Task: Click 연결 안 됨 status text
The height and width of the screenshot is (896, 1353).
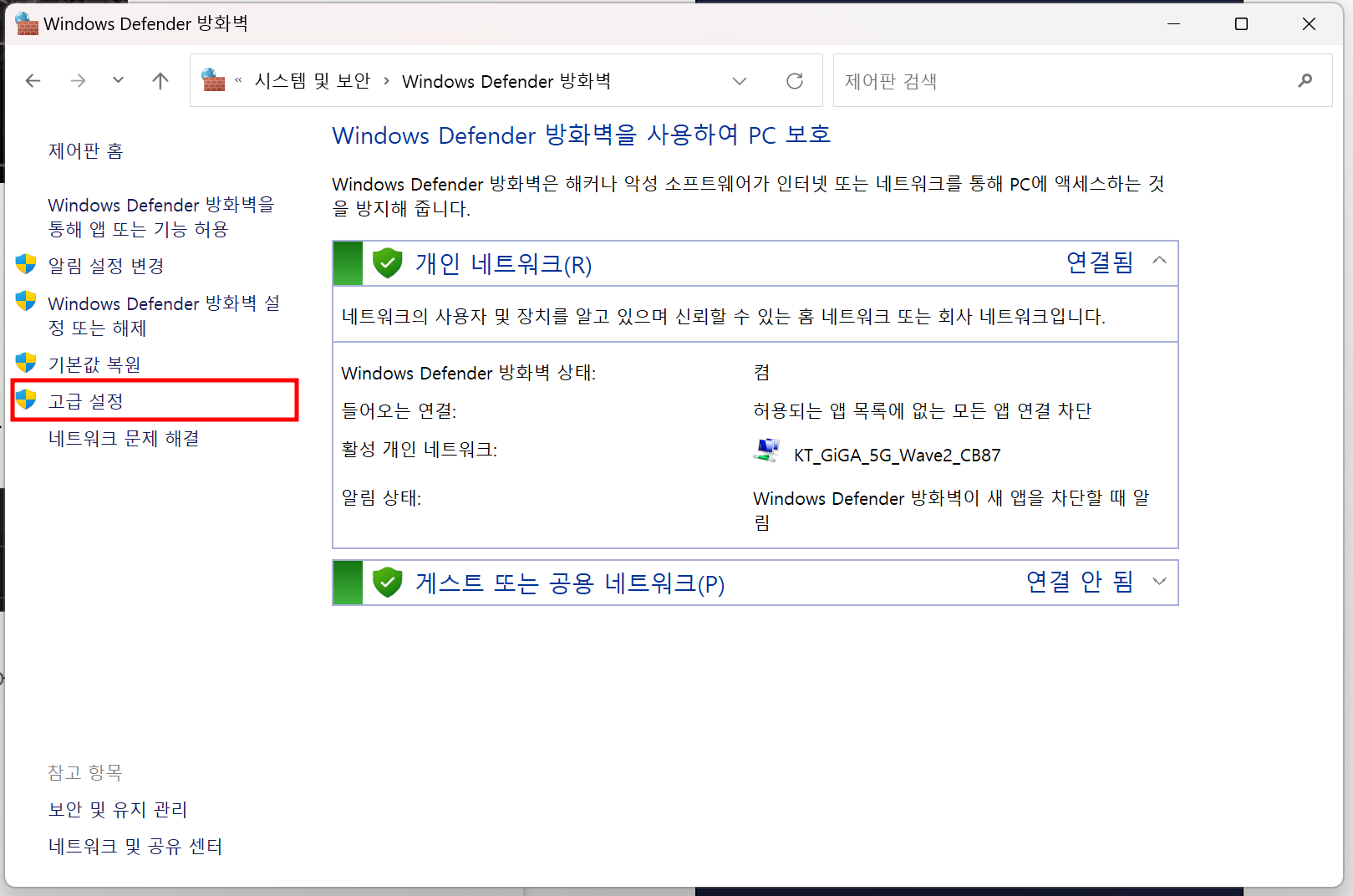Action: click(x=1080, y=582)
